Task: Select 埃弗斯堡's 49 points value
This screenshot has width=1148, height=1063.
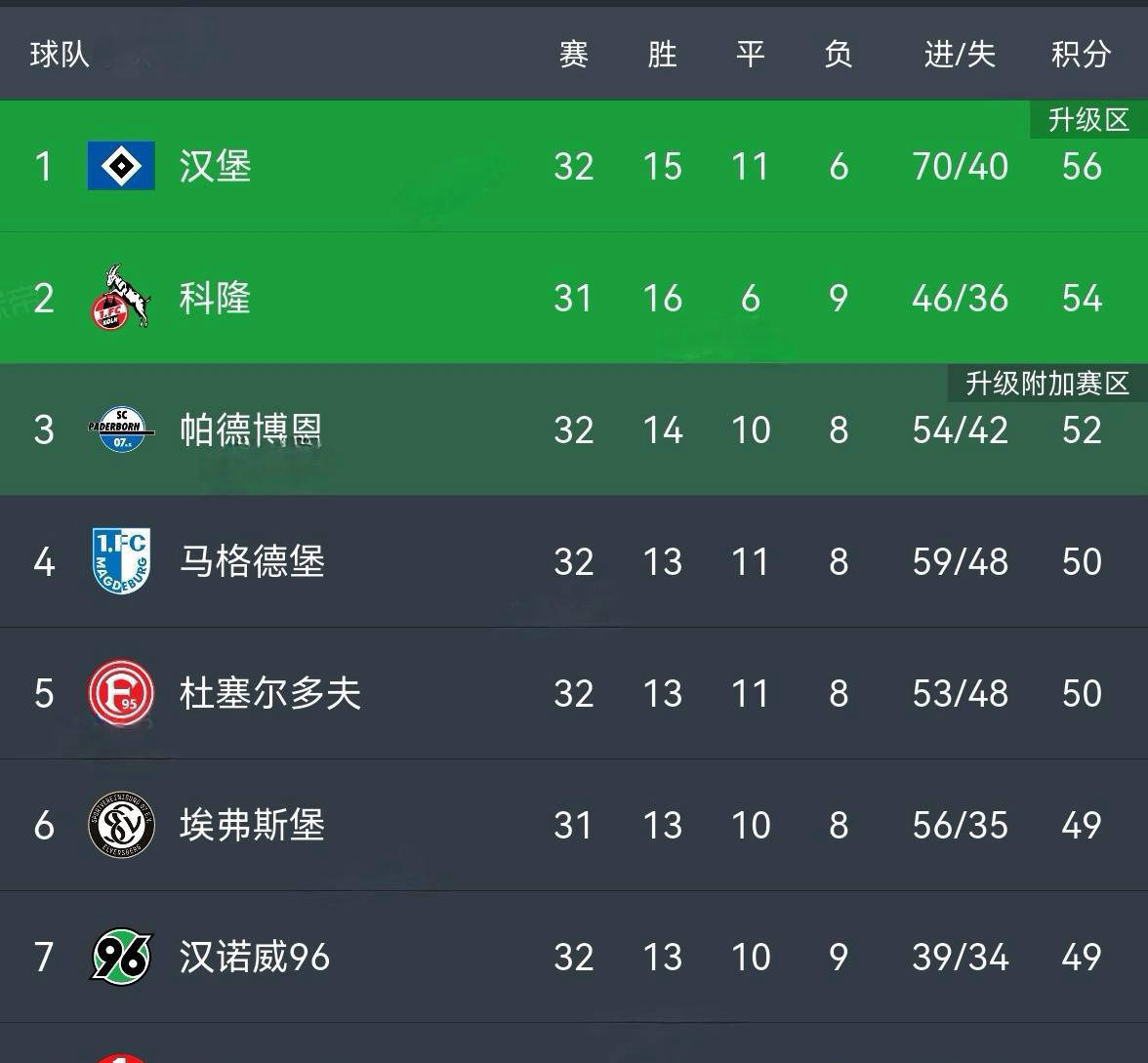Action: coord(1082,825)
